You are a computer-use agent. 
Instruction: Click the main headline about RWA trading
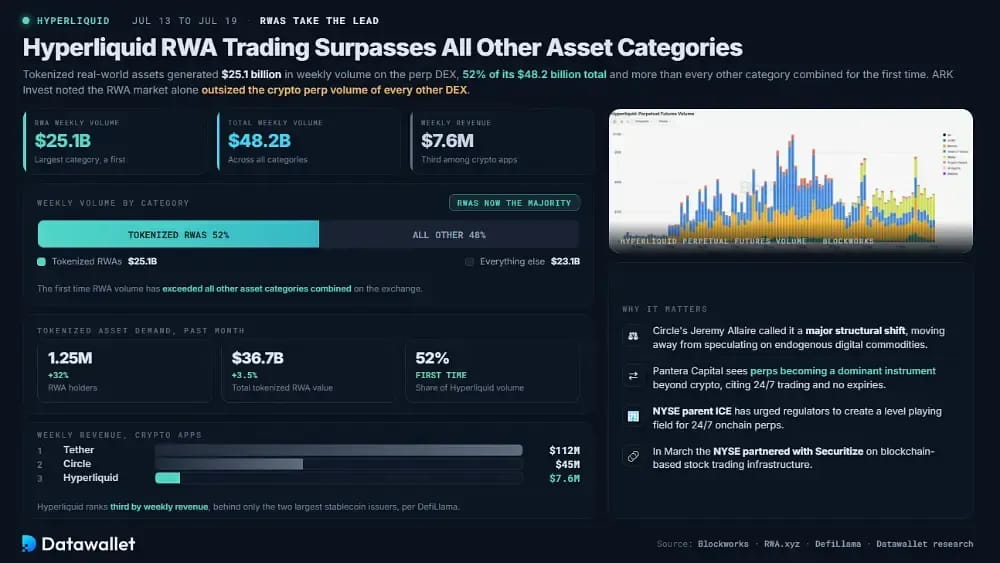click(383, 48)
